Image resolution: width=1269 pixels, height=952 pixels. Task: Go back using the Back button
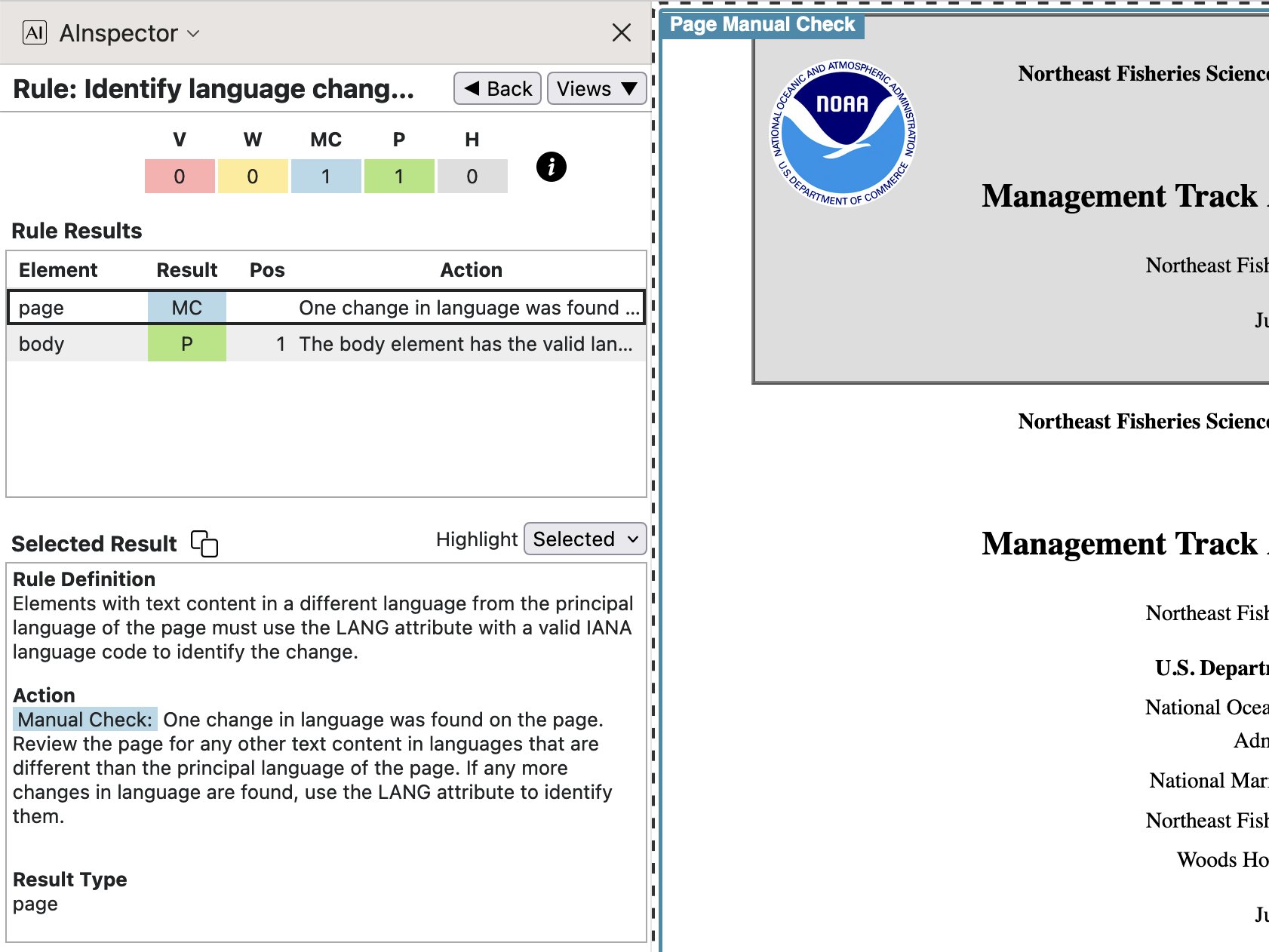(x=497, y=88)
